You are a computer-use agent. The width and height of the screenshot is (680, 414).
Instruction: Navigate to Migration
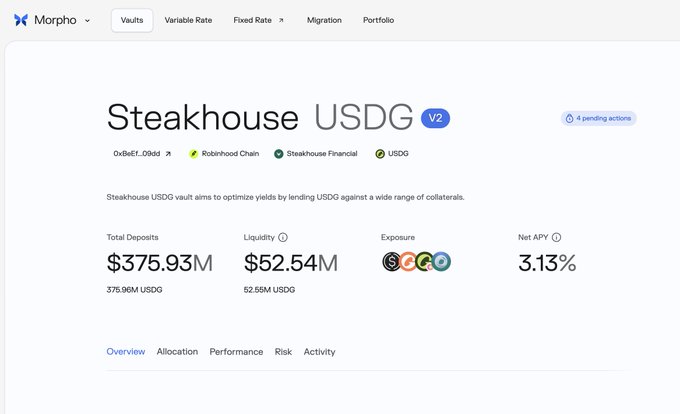[x=324, y=20]
